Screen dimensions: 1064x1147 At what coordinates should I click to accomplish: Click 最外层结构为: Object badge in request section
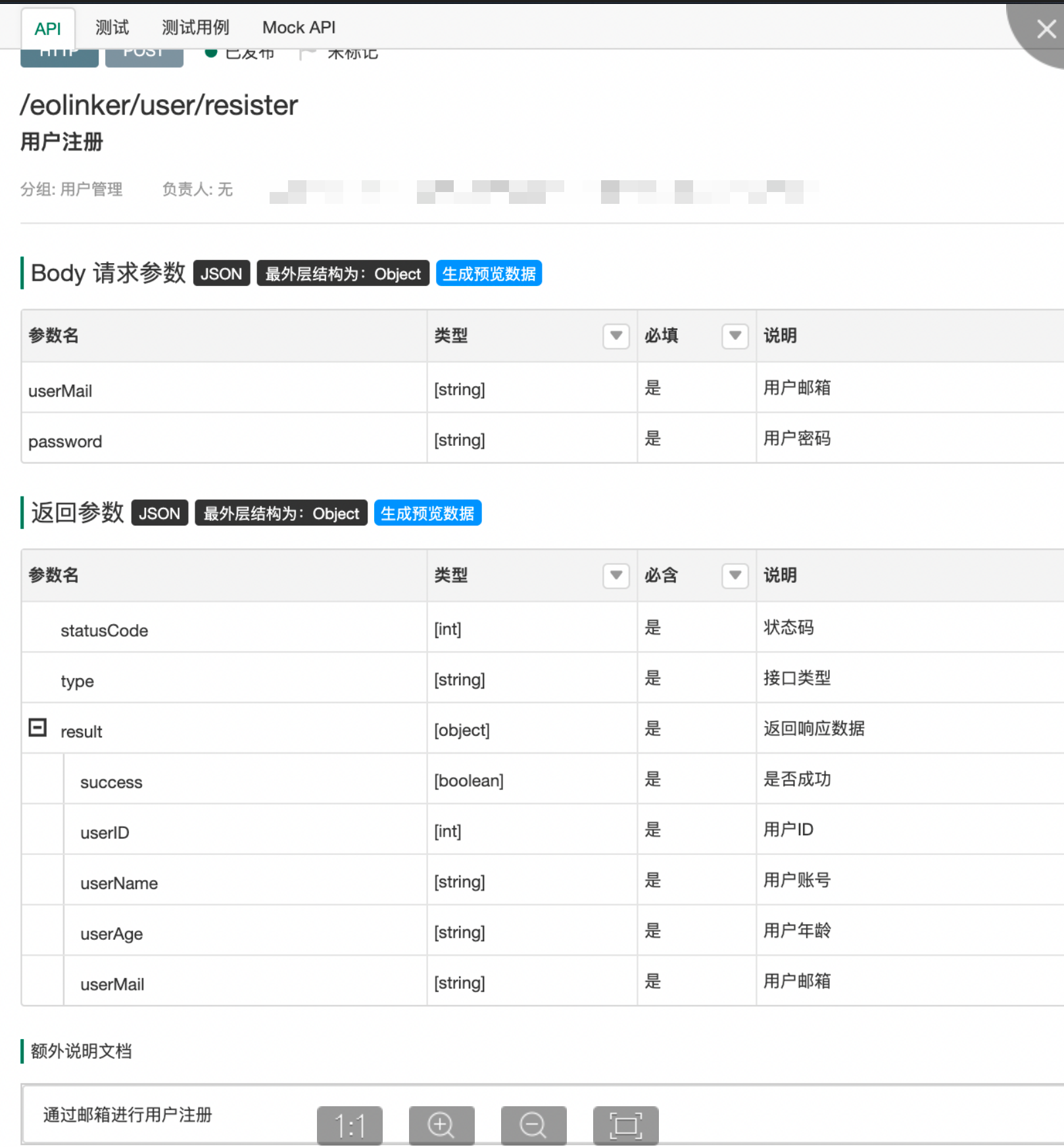[x=343, y=274]
